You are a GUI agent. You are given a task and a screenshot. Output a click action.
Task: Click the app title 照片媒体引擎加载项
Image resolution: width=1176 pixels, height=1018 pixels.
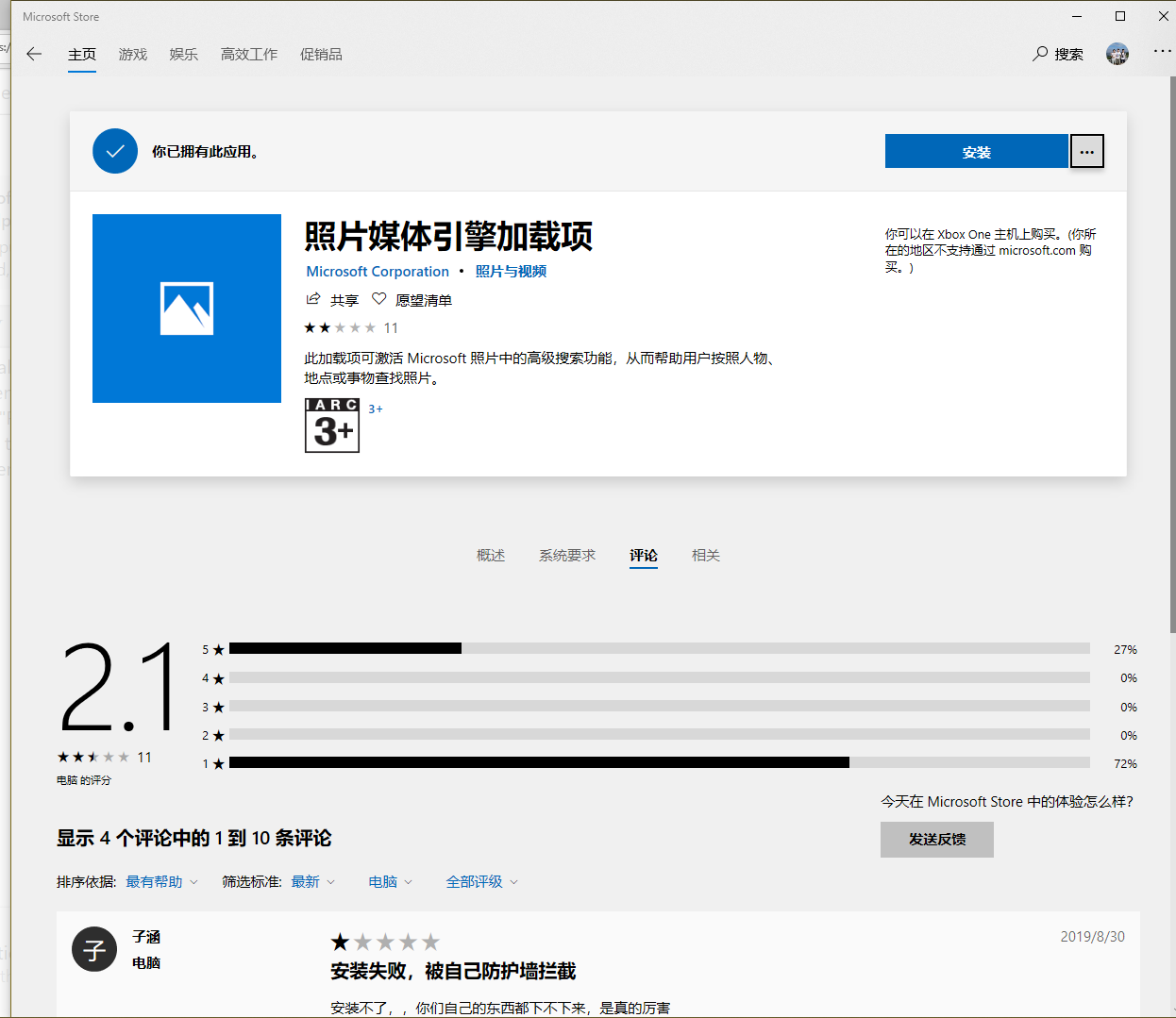pos(448,236)
